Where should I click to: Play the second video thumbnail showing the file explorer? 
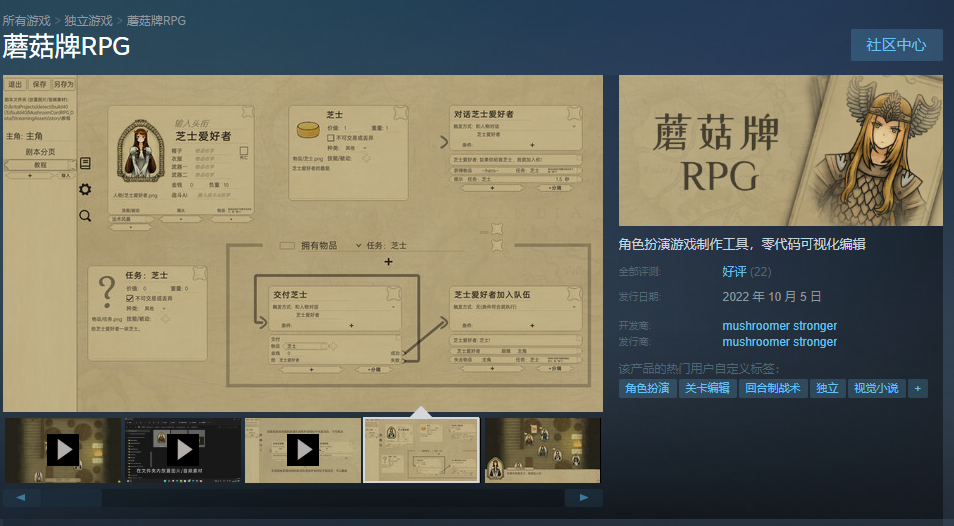tap(183, 450)
